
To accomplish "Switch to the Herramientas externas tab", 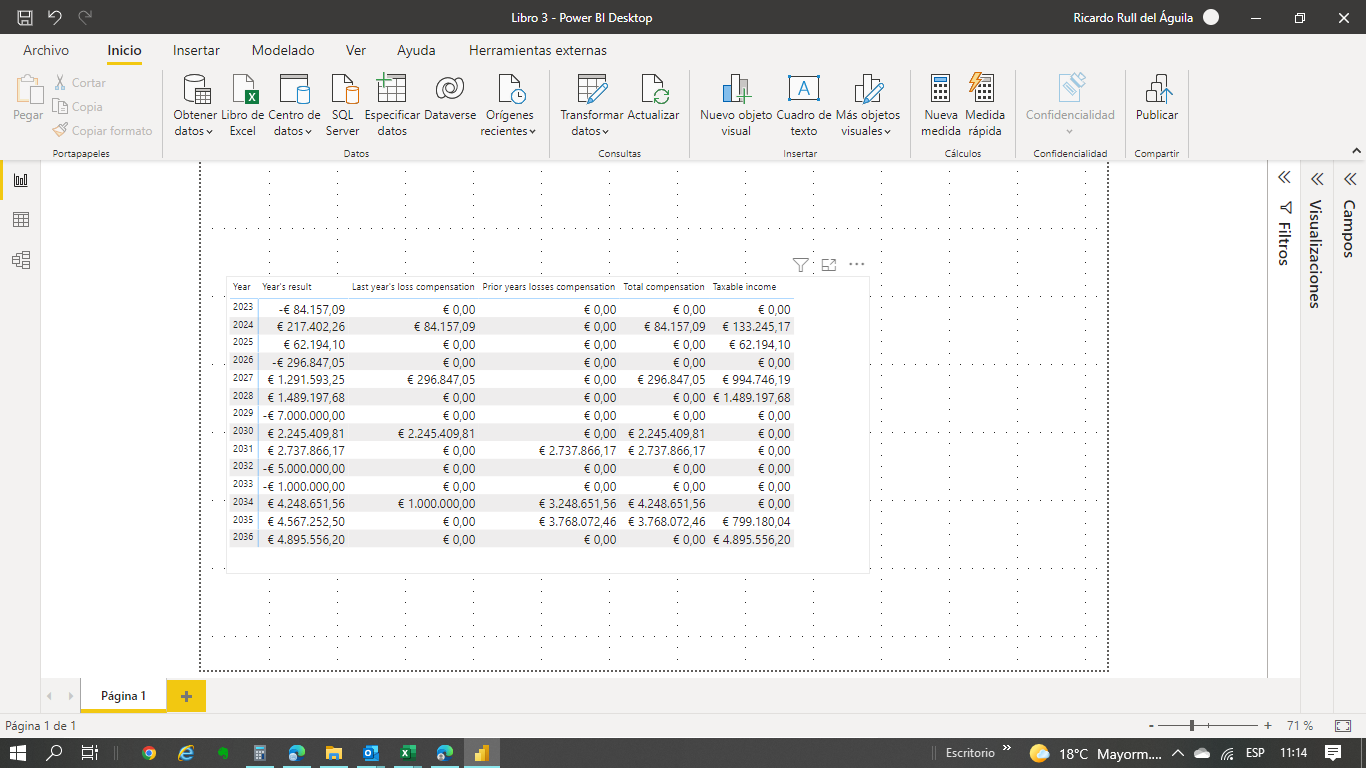I will 537,50.
